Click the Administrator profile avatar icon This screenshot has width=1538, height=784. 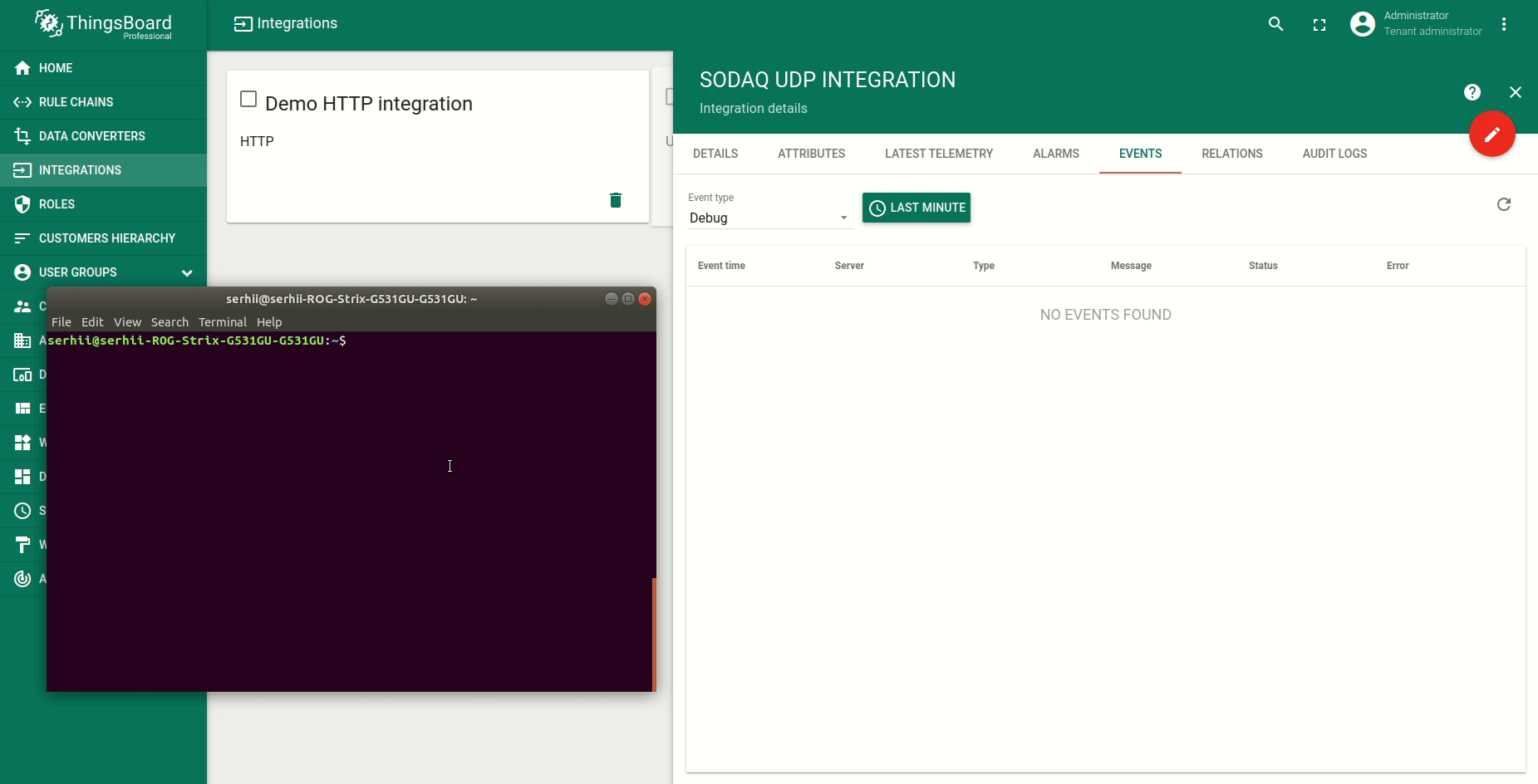point(1362,24)
